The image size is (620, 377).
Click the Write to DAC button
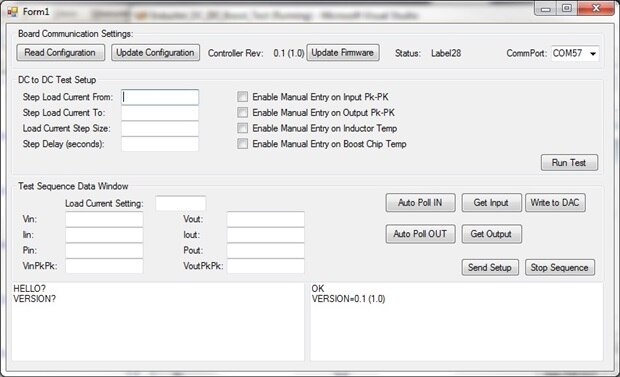[x=555, y=203]
